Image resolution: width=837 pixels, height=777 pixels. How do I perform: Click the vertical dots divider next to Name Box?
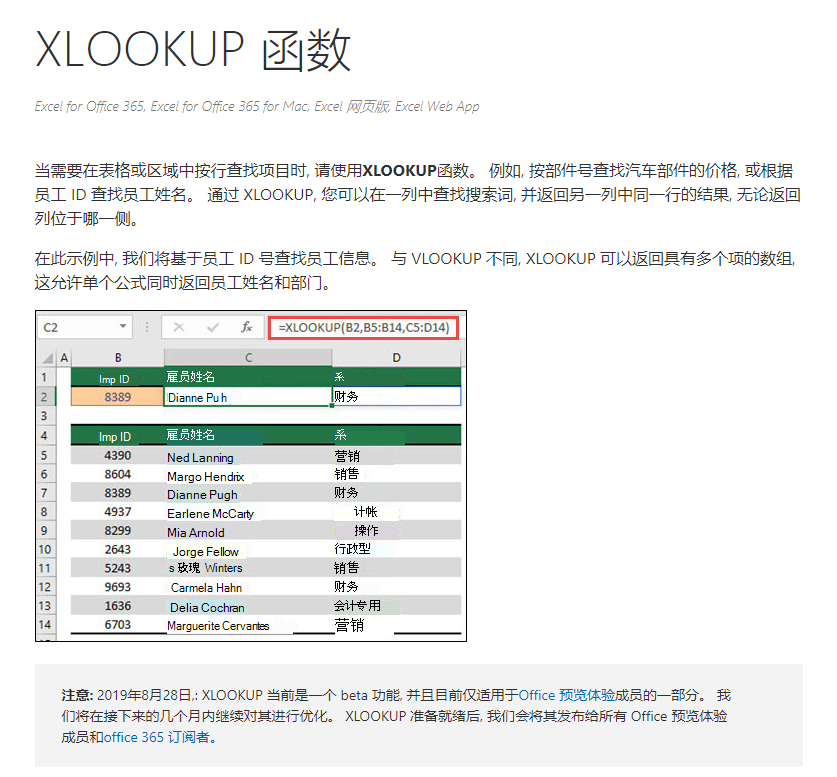tap(147, 326)
